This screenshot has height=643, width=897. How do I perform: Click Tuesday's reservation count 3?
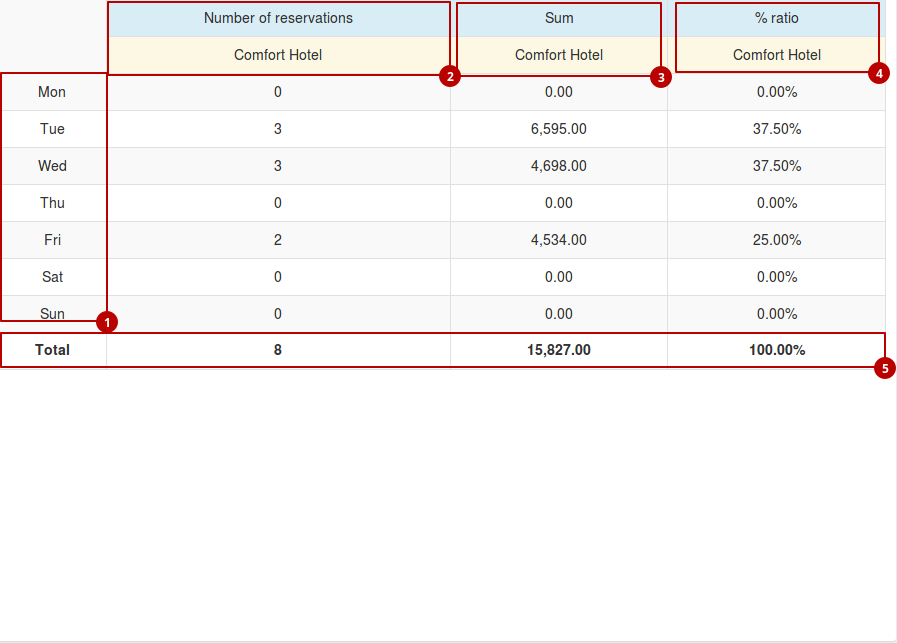click(x=277, y=129)
